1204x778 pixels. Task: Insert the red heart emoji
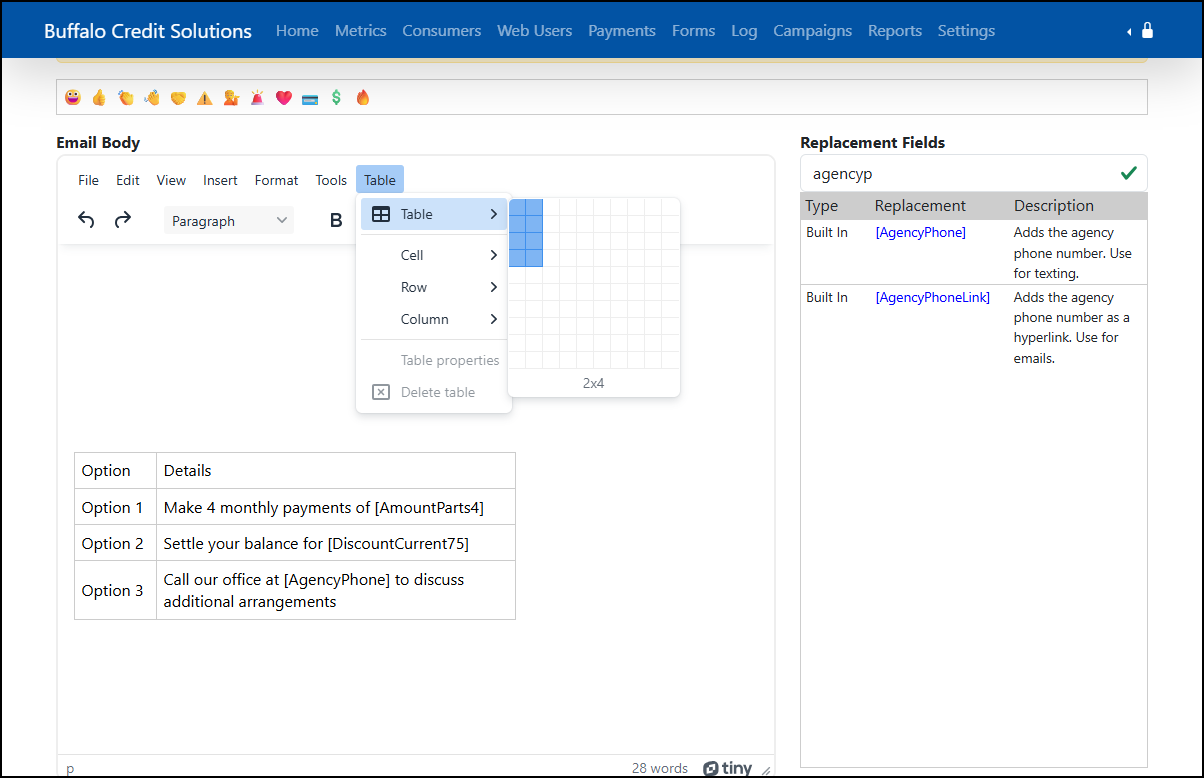tap(284, 97)
